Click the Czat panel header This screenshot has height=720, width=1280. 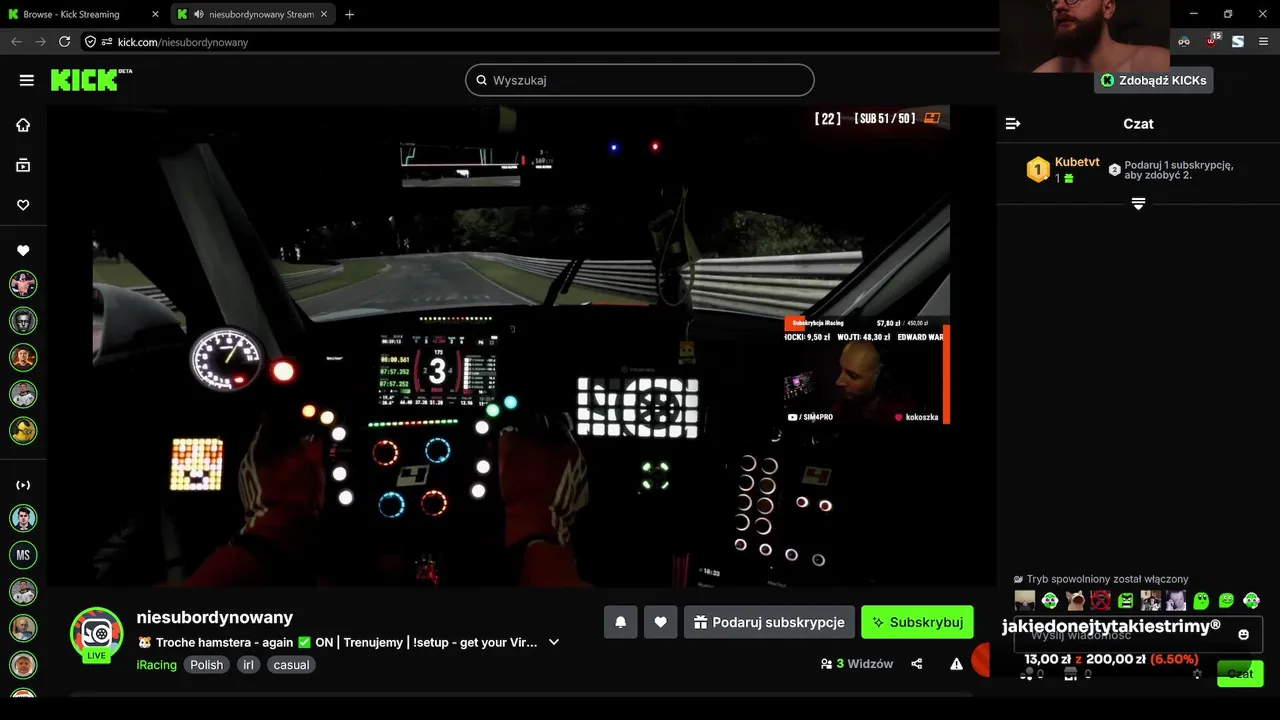click(x=1138, y=124)
